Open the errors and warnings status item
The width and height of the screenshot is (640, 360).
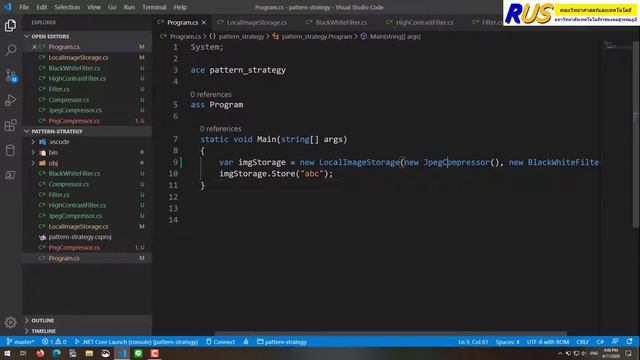(x=54, y=342)
